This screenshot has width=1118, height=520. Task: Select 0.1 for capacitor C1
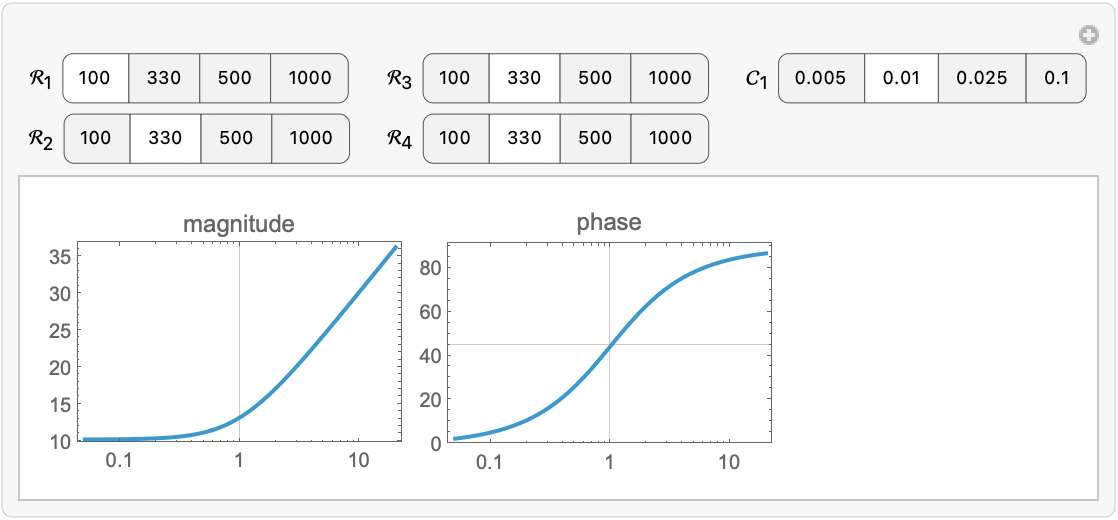coord(1056,78)
